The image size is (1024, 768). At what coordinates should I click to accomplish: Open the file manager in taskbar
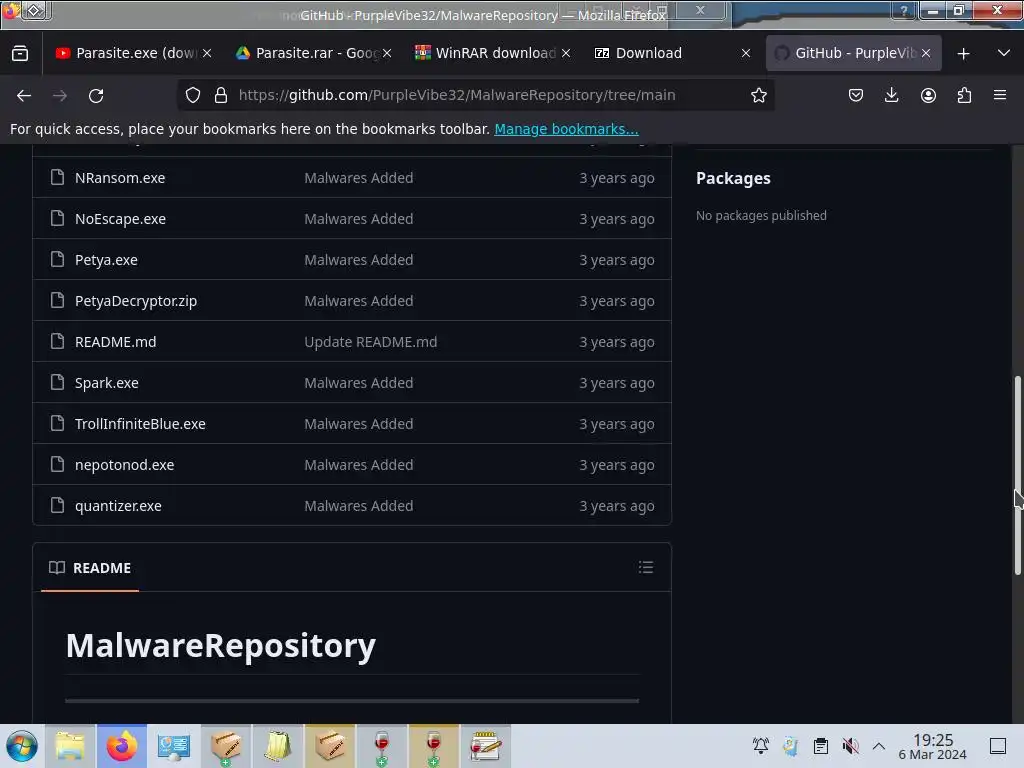70,746
